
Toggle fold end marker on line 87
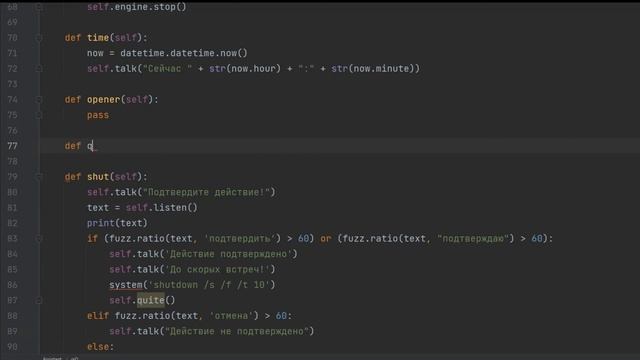click(38, 300)
